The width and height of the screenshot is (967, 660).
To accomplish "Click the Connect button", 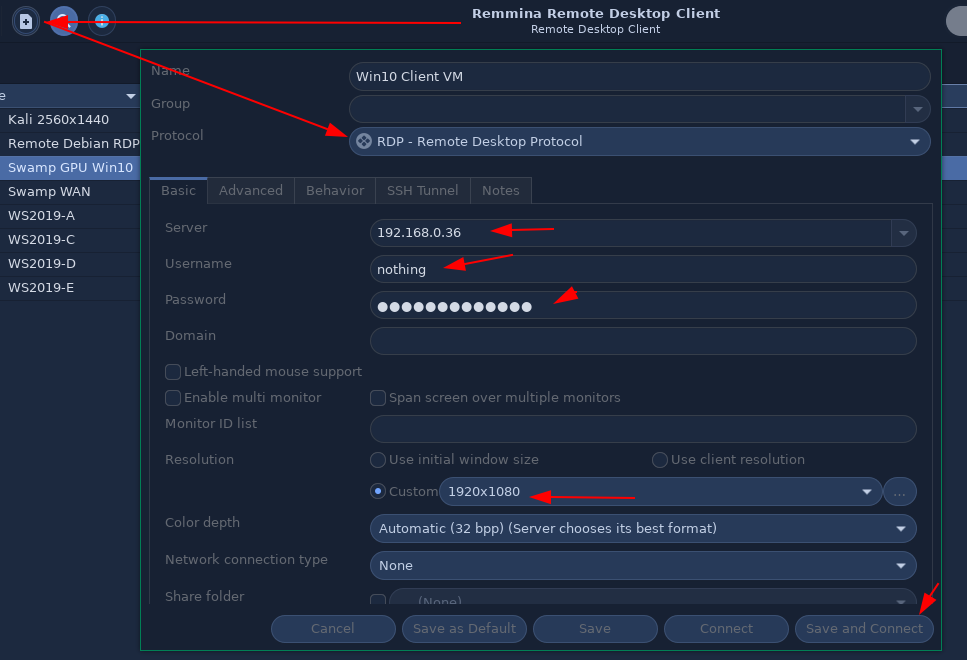I will point(726,629).
